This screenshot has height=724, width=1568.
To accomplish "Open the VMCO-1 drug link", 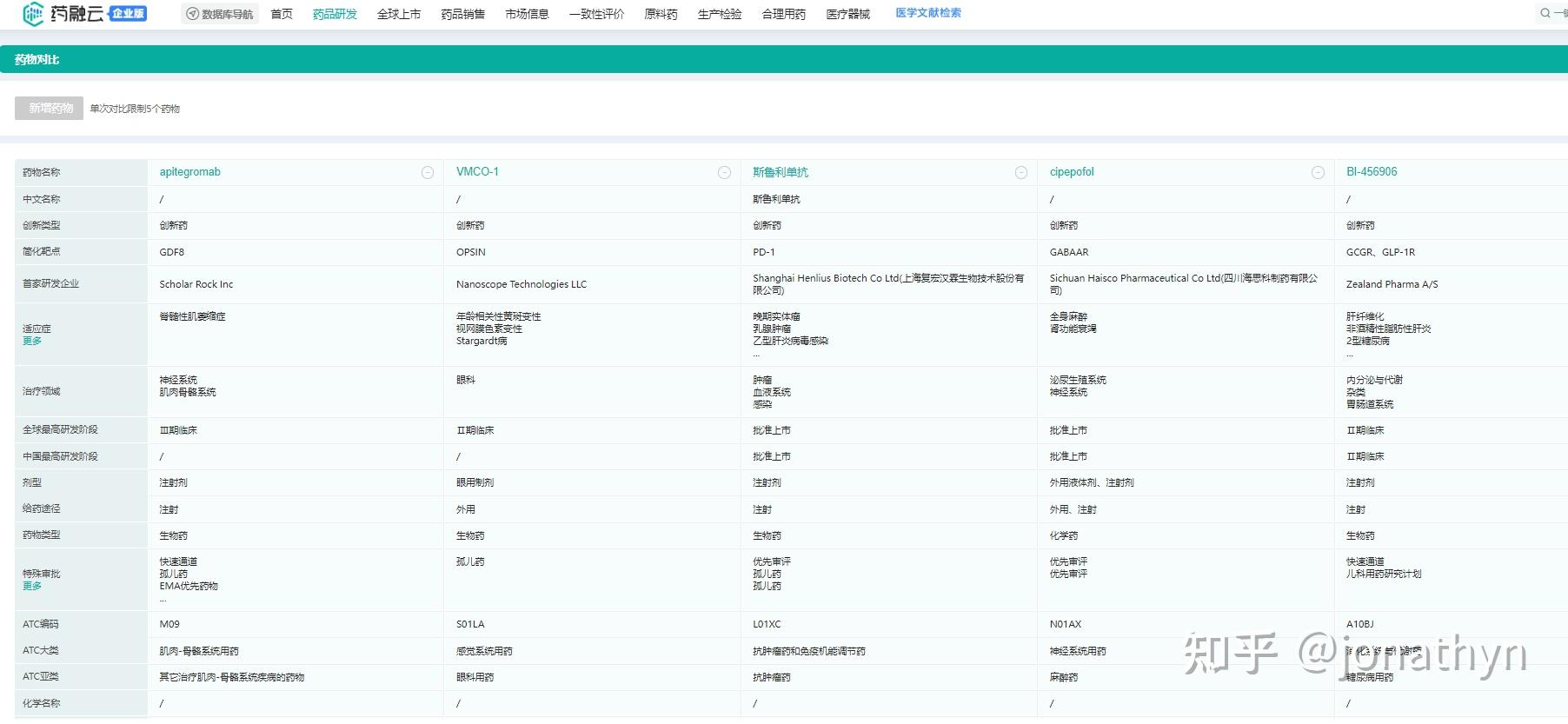I will click(x=477, y=172).
